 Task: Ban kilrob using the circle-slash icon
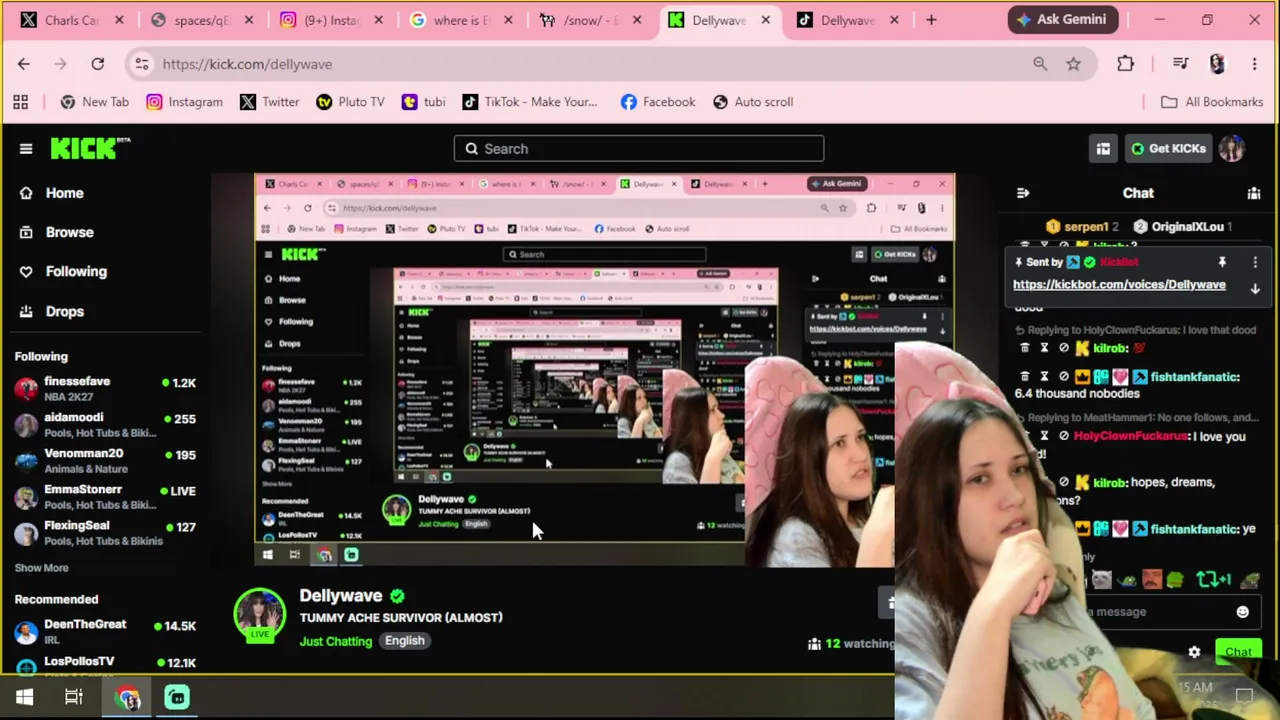pos(1064,348)
